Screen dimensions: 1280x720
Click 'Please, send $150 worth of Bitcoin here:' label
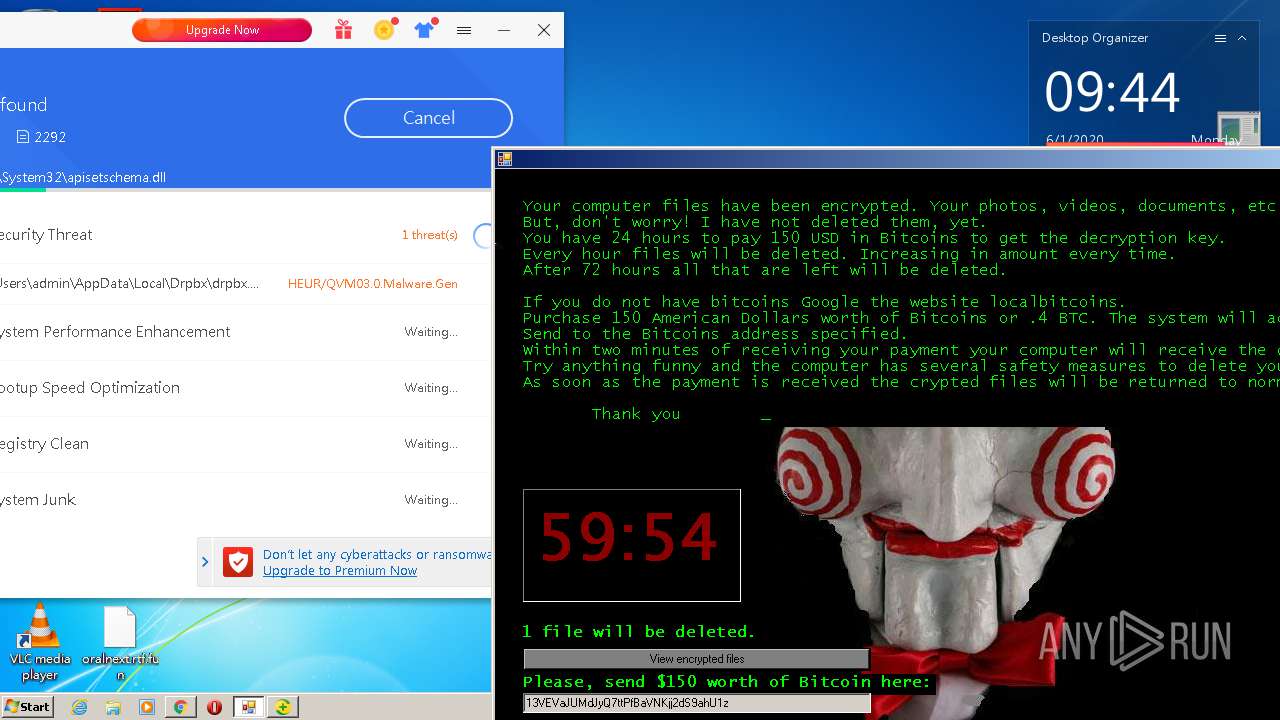point(727,682)
